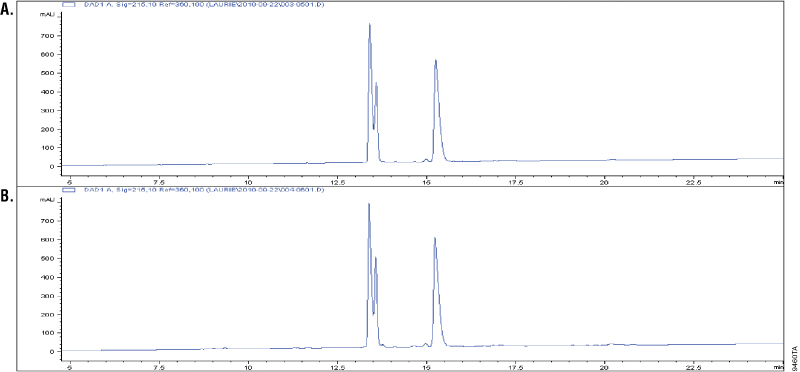The width and height of the screenshot is (800, 372).
Task: Click the 500 y-axis tick label in panel B
Action: pyautogui.click(x=48, y=258)
